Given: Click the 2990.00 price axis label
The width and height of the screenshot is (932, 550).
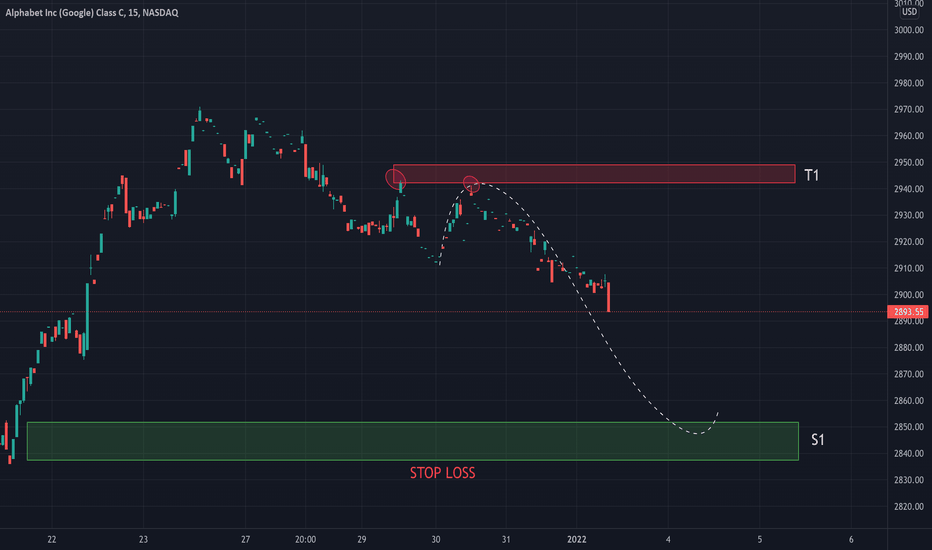Looking at the screenshot, I should tap(909, 56).
